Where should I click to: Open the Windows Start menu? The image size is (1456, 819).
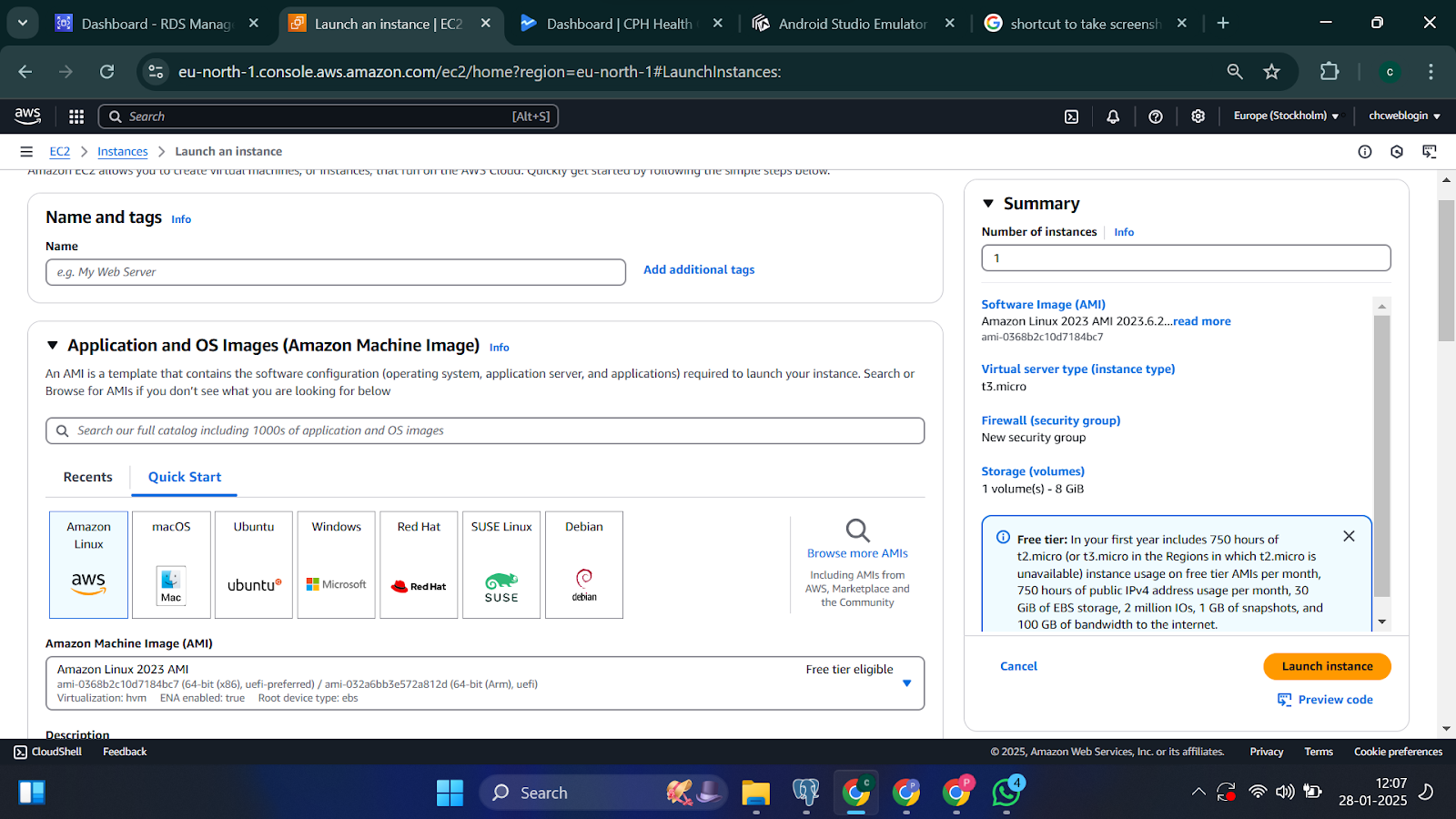click(x=450, y=793)
